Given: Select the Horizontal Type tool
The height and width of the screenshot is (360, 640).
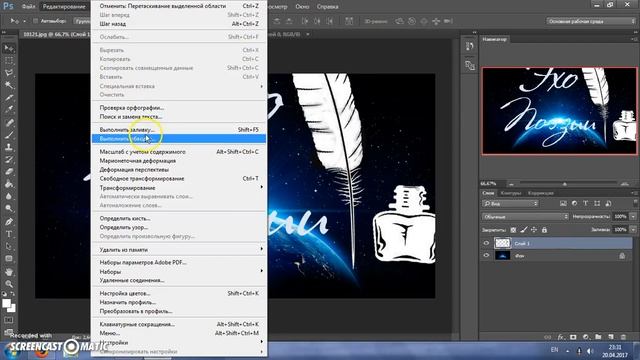Looking at the screenshot, I should click(x=9, y=234).
